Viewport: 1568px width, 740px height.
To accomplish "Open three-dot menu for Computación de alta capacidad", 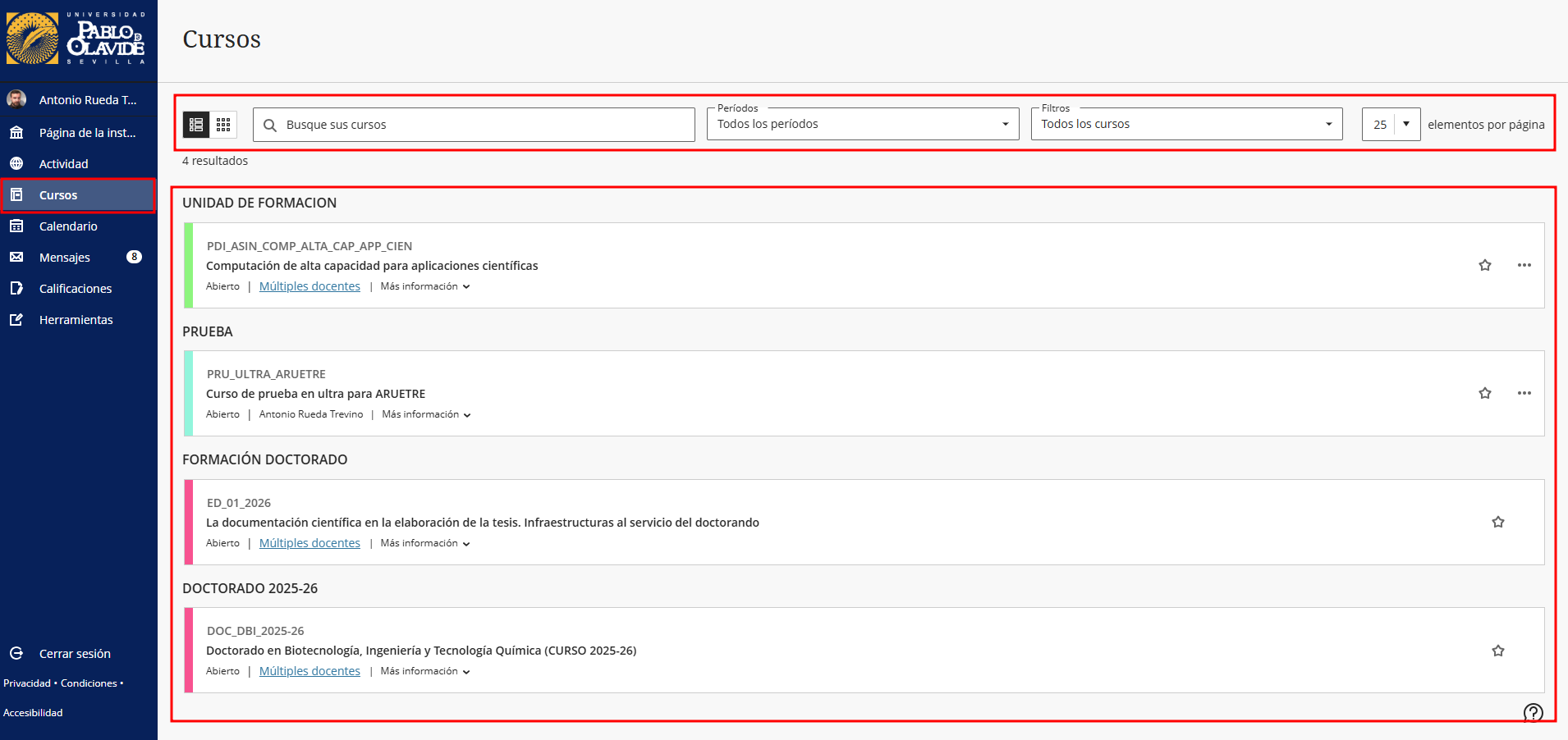I will click(x=1524, y=265).
